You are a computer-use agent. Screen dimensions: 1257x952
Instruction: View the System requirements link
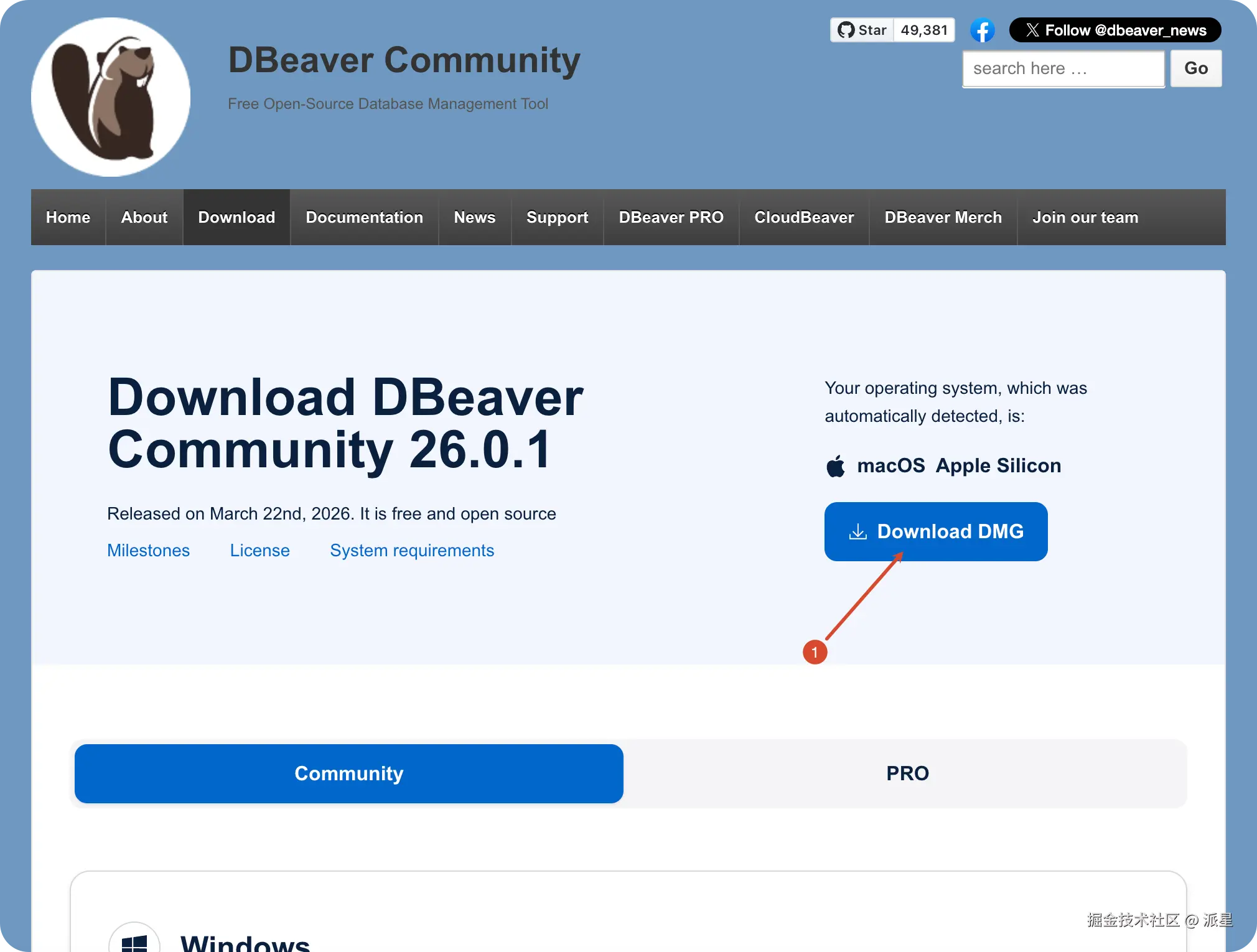411,551
